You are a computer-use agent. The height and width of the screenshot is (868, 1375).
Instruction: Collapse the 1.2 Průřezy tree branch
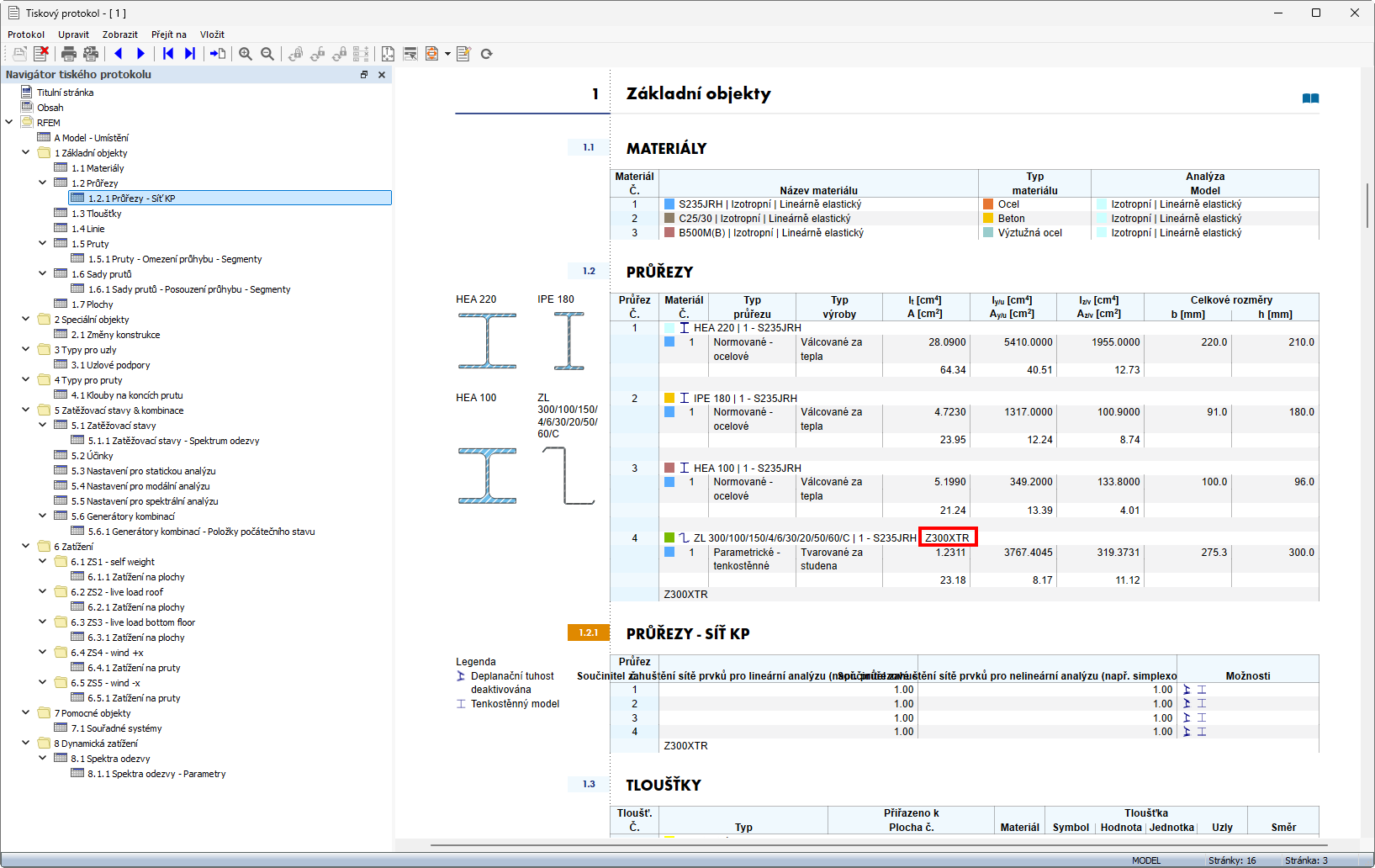pos(42,183)
